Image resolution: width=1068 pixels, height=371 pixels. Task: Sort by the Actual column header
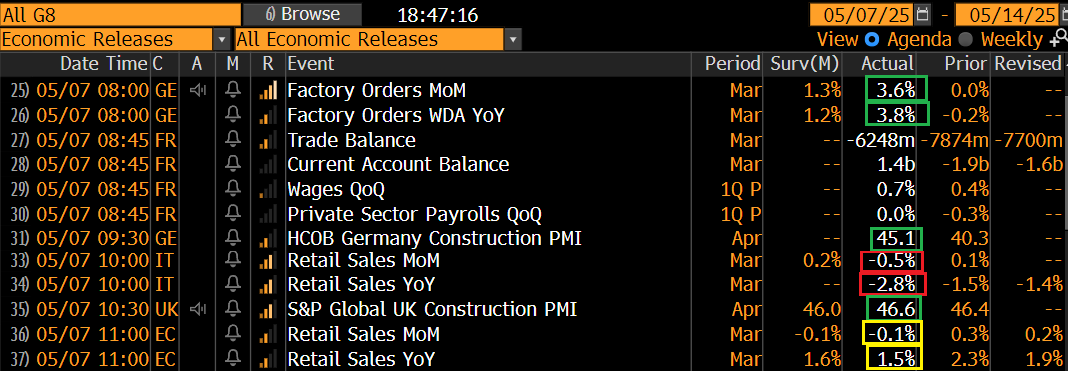(x=887, y=64)
